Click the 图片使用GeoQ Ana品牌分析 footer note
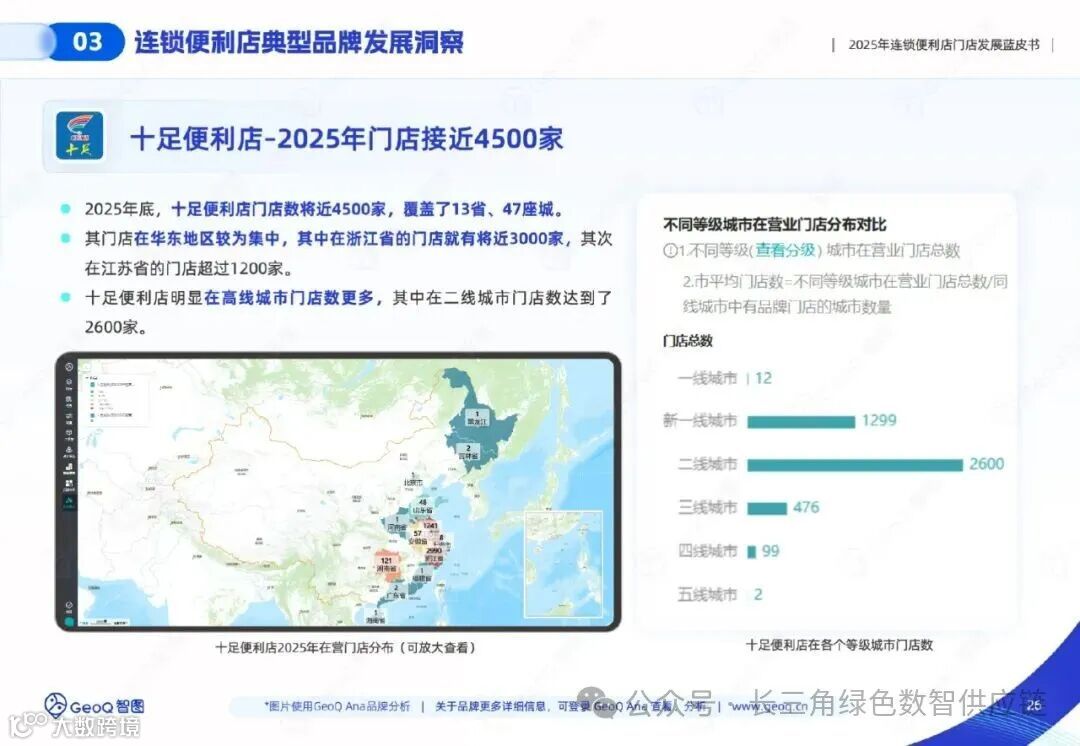The width and height of the screenshot is (1080, 746). 338,706
